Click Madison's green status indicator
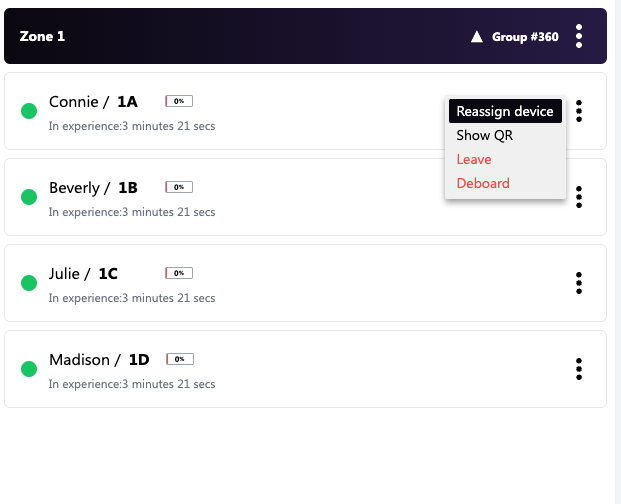 (29, 369)
